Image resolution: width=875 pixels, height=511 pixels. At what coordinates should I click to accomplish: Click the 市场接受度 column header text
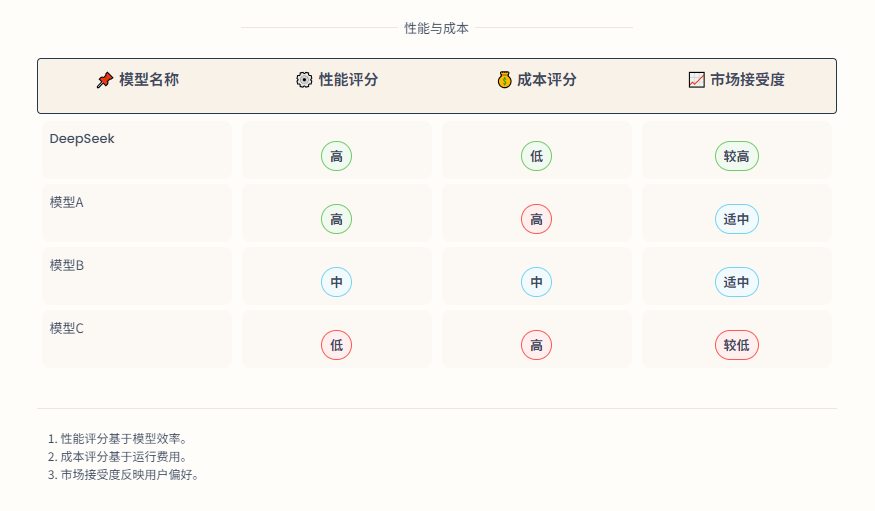747,80
